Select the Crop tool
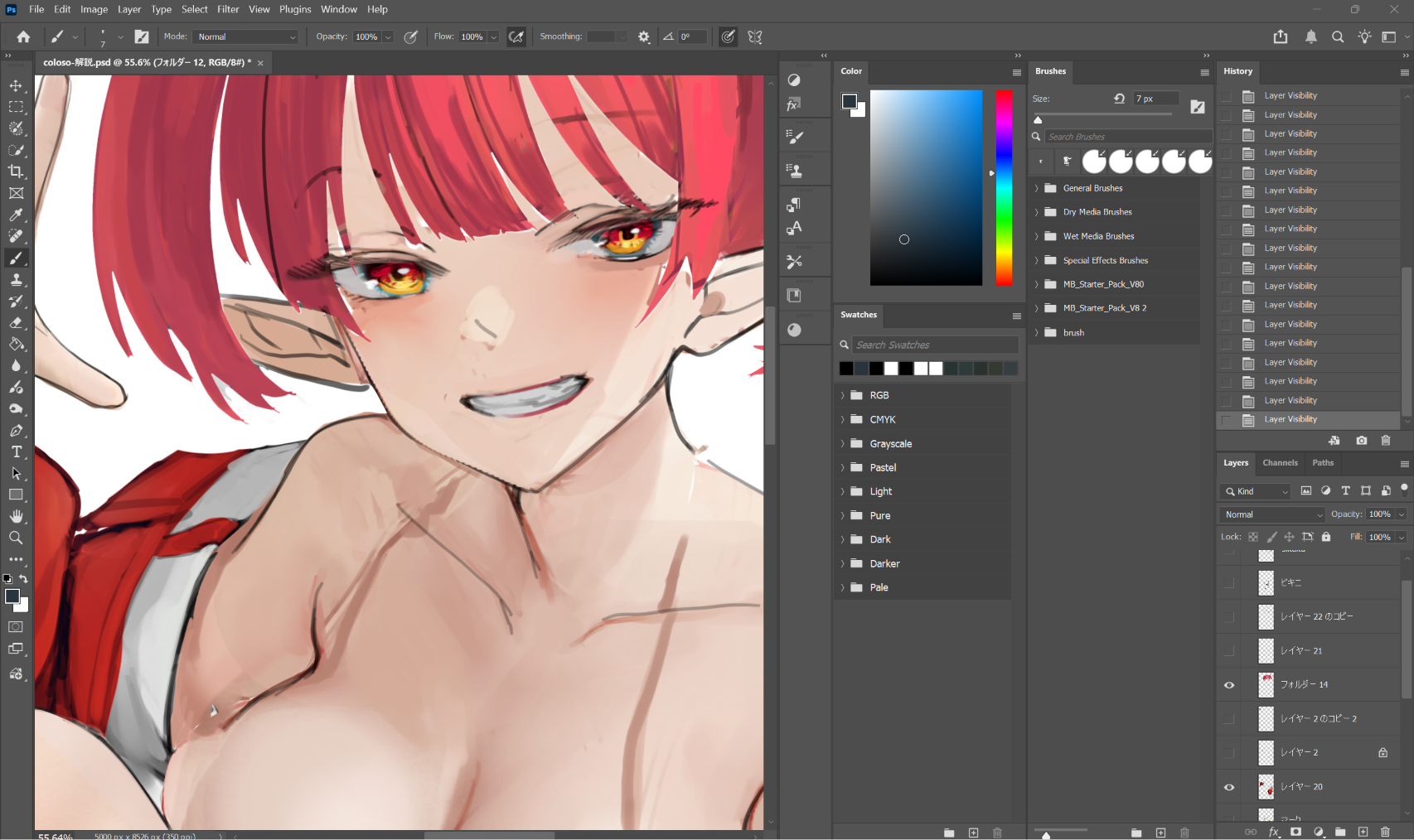The height and width of the screenshot is (840, 1414). tap(16, 171)
